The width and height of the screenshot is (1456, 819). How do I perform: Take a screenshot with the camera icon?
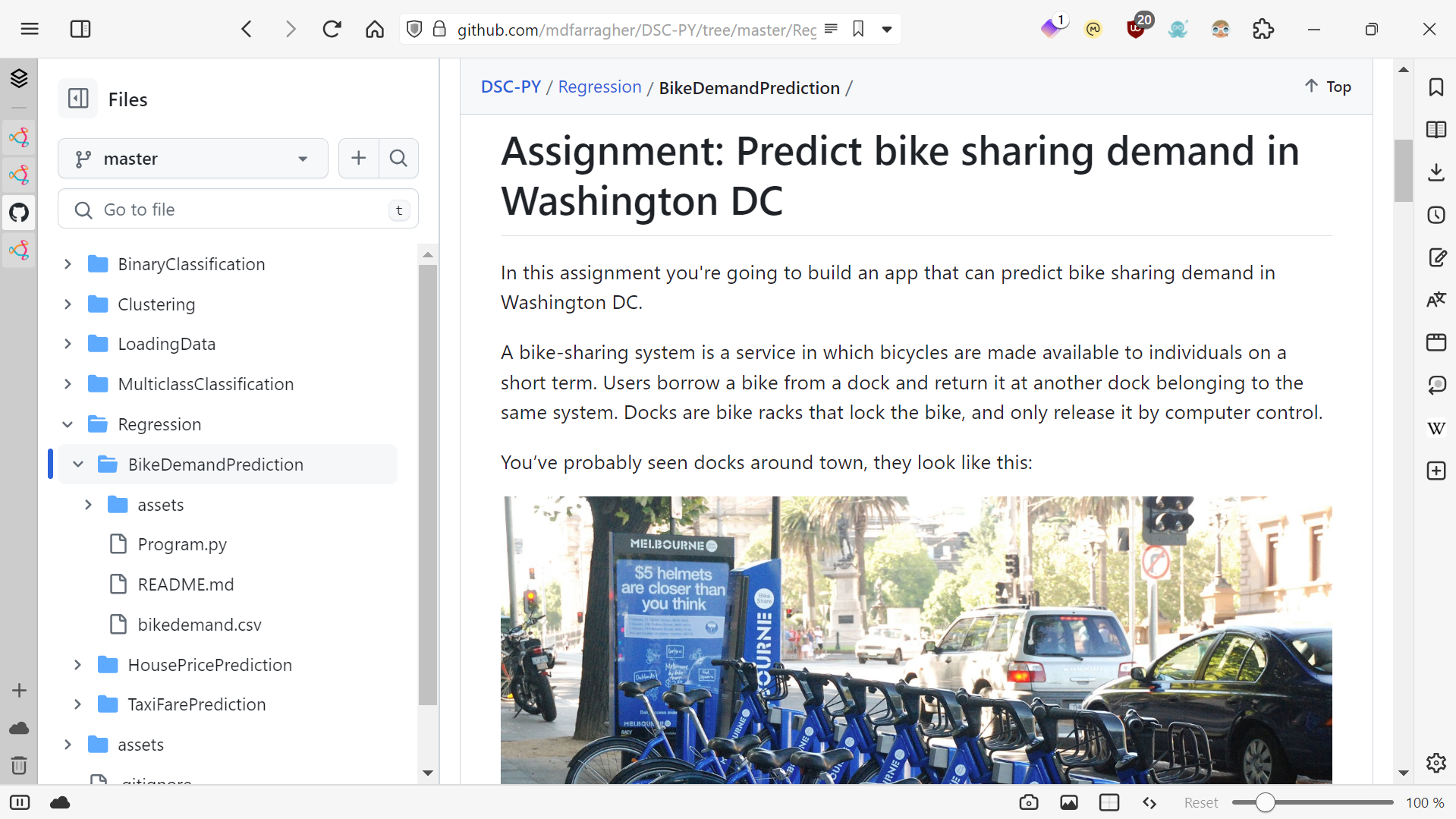point(1029,802)
